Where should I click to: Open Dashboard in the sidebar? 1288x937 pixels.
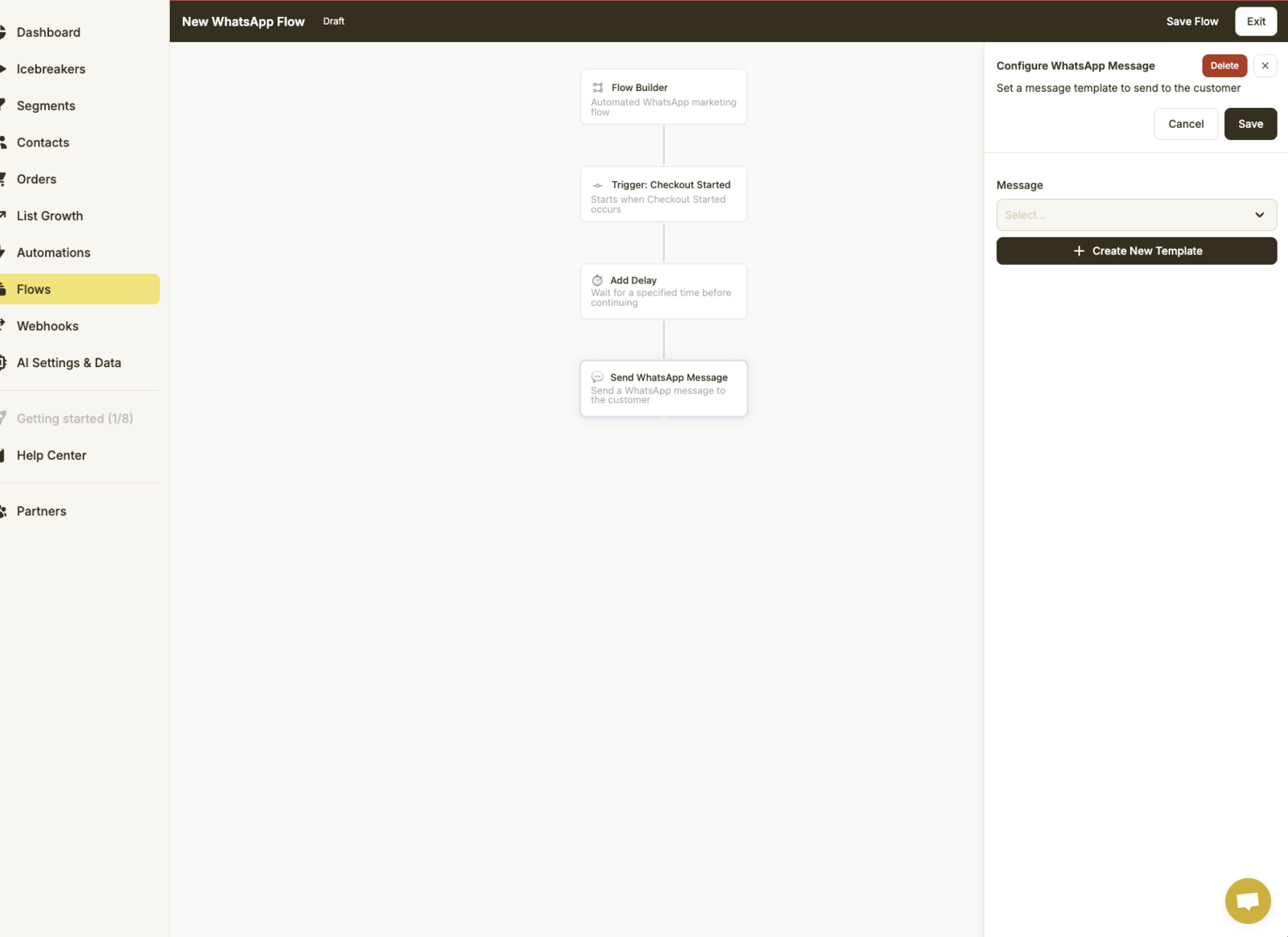click(x=48, y=32)
